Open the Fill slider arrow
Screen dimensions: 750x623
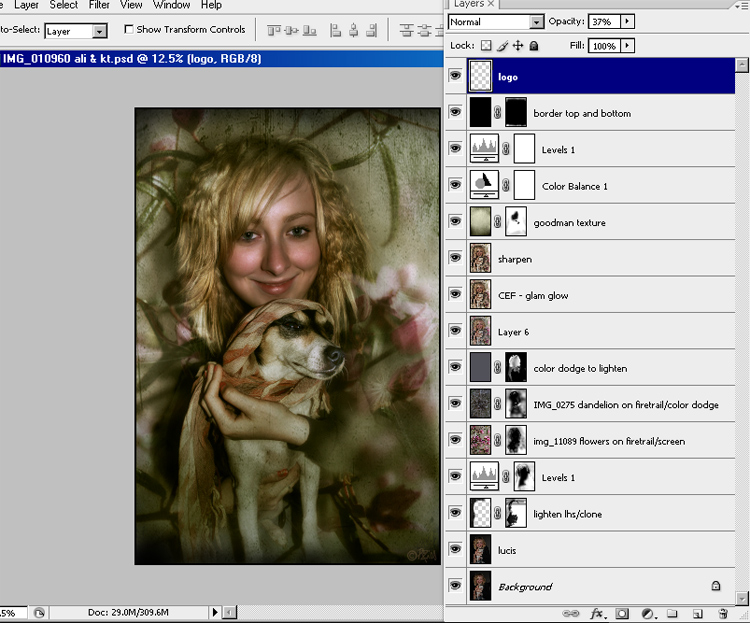coord(627,46)
